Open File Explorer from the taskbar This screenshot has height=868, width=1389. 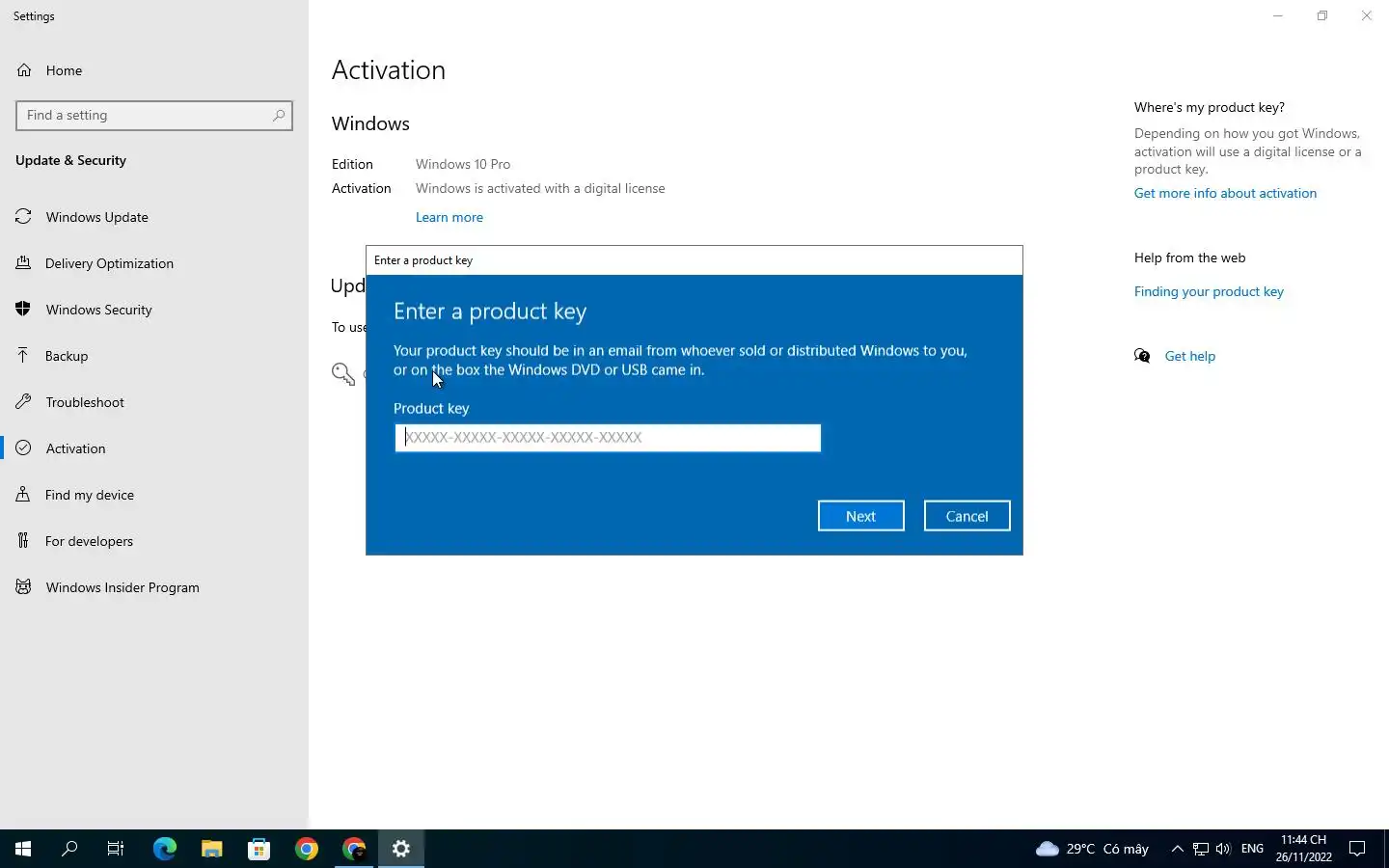212,849
